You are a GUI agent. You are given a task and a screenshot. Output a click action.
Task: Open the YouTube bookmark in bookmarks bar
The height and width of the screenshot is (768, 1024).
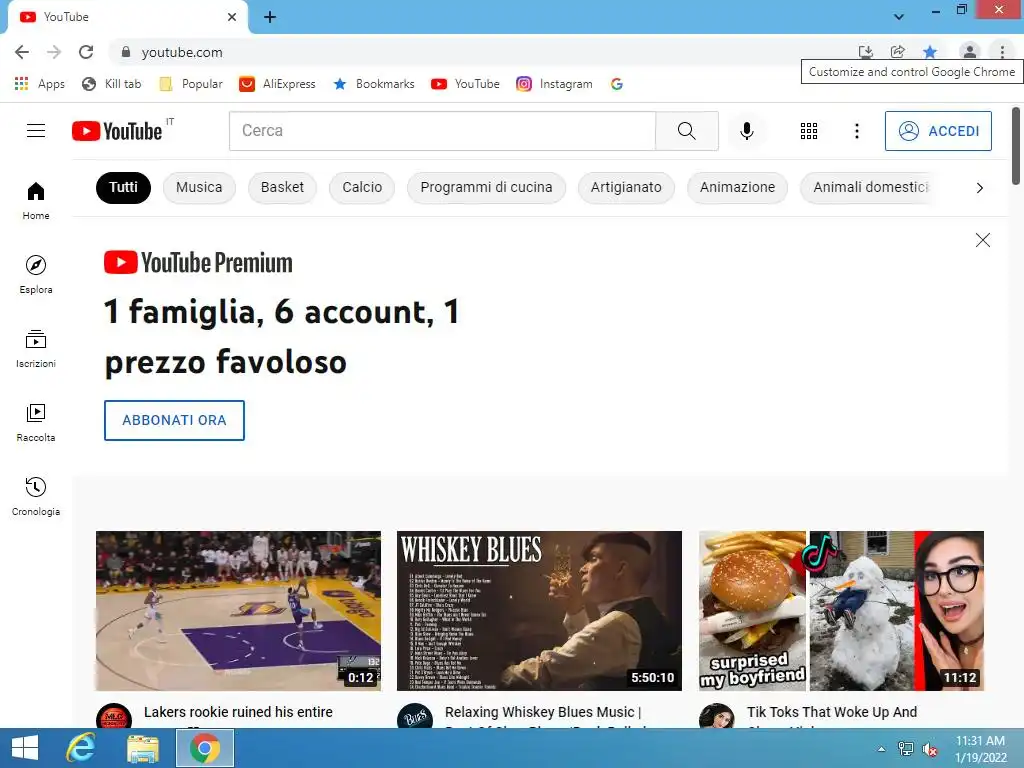coord(465,84)
